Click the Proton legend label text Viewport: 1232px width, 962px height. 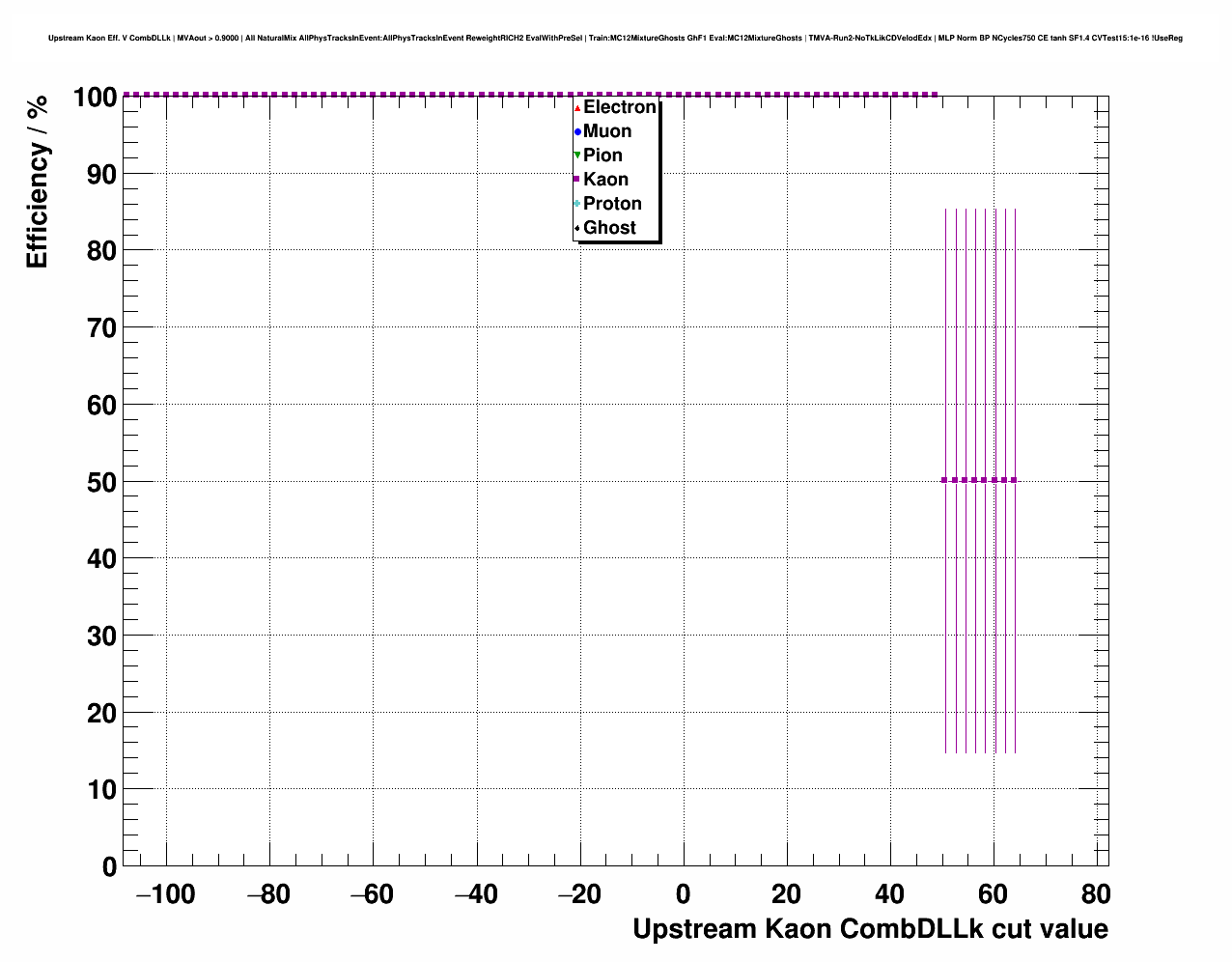(612, 204)
